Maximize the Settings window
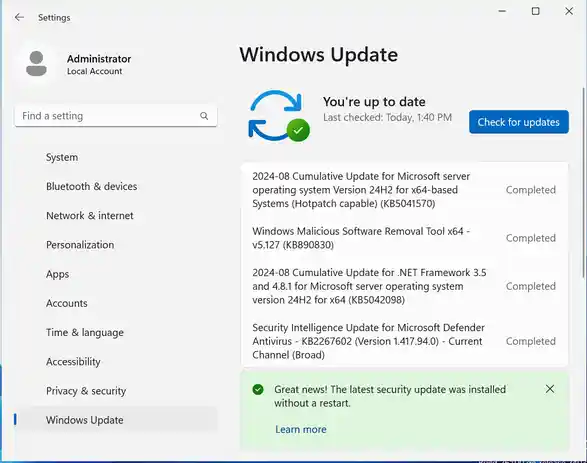Viewport: 587px width, 463px height. (536, 11)
